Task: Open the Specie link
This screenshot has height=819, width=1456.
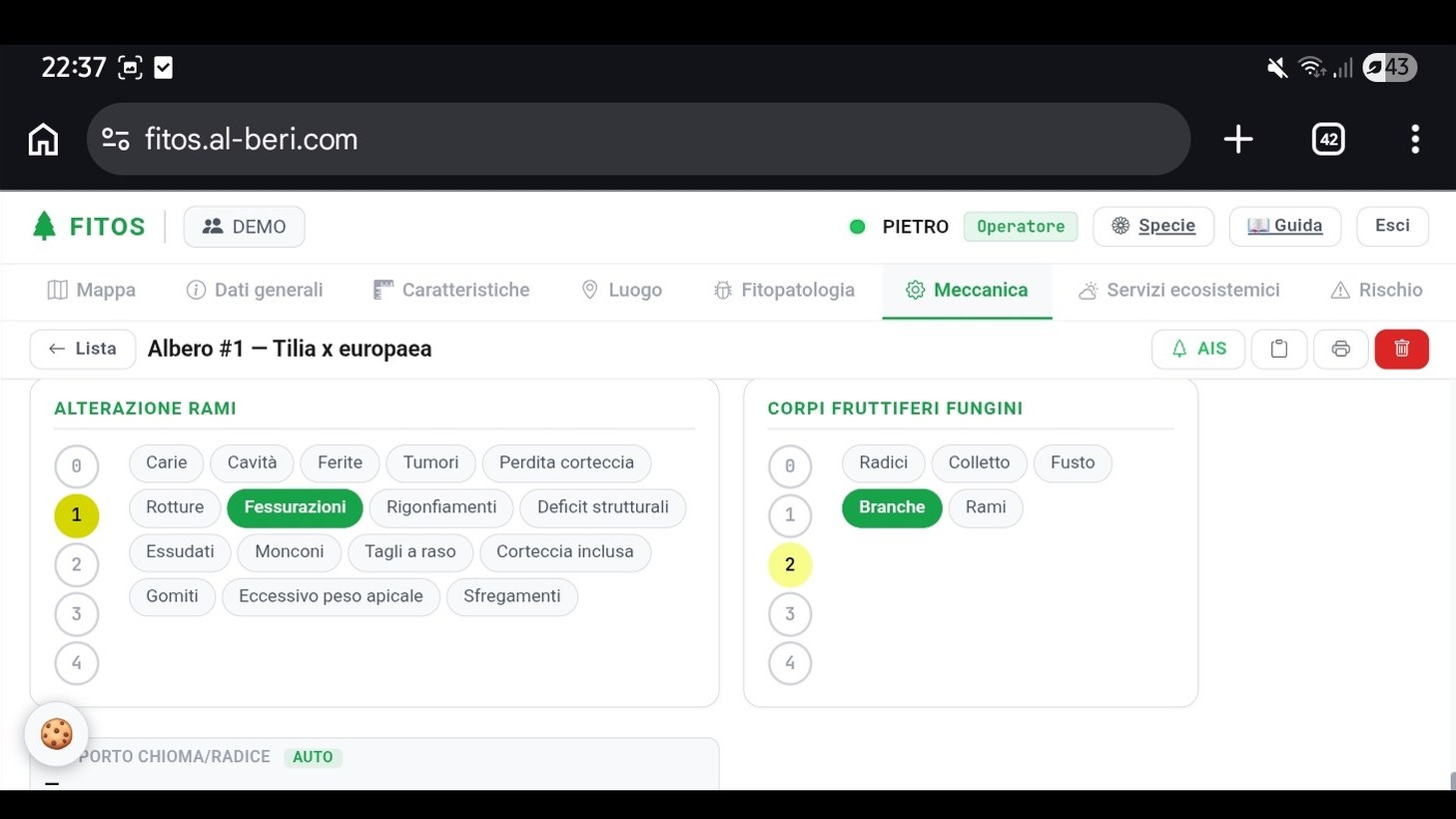Action: 1153,226
